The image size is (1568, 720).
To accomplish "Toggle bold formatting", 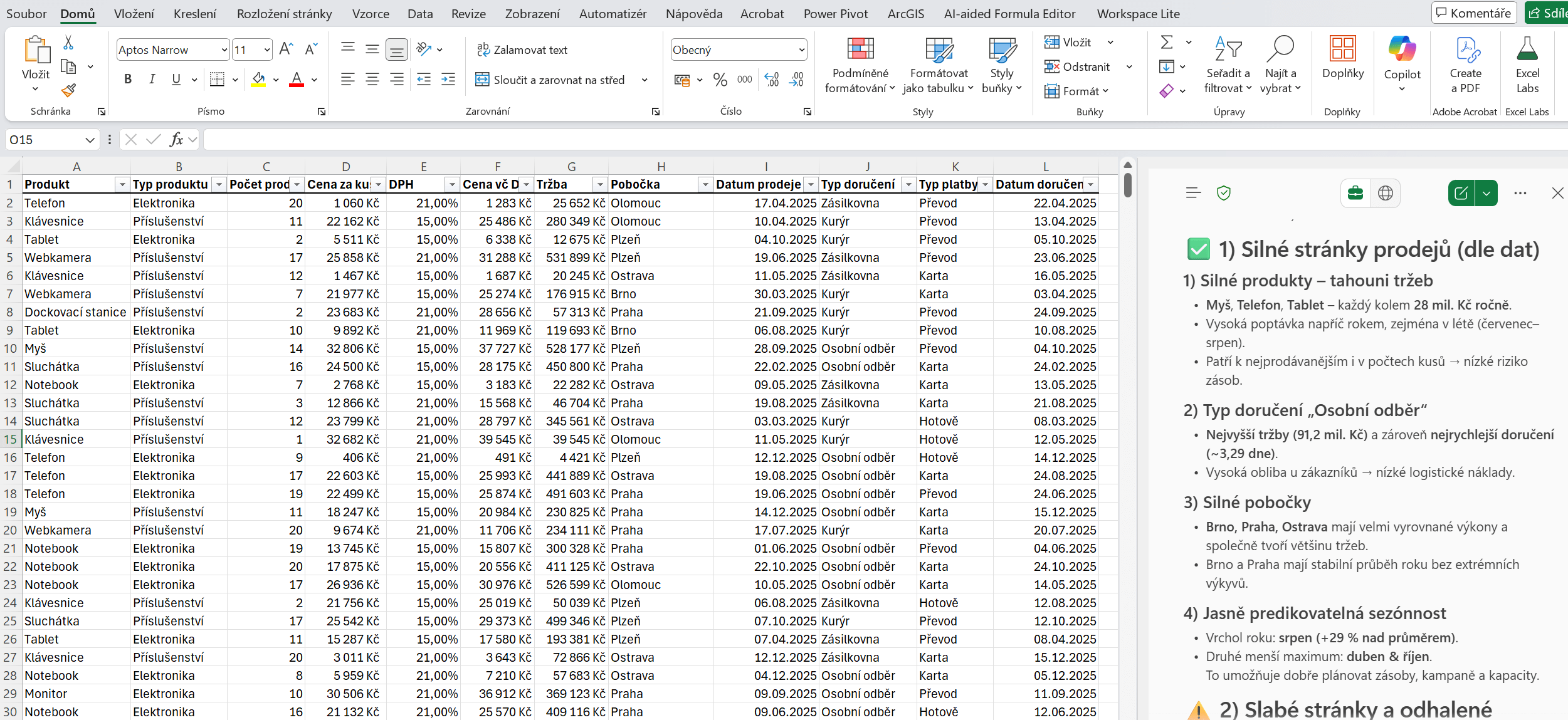I will point(128,79).
